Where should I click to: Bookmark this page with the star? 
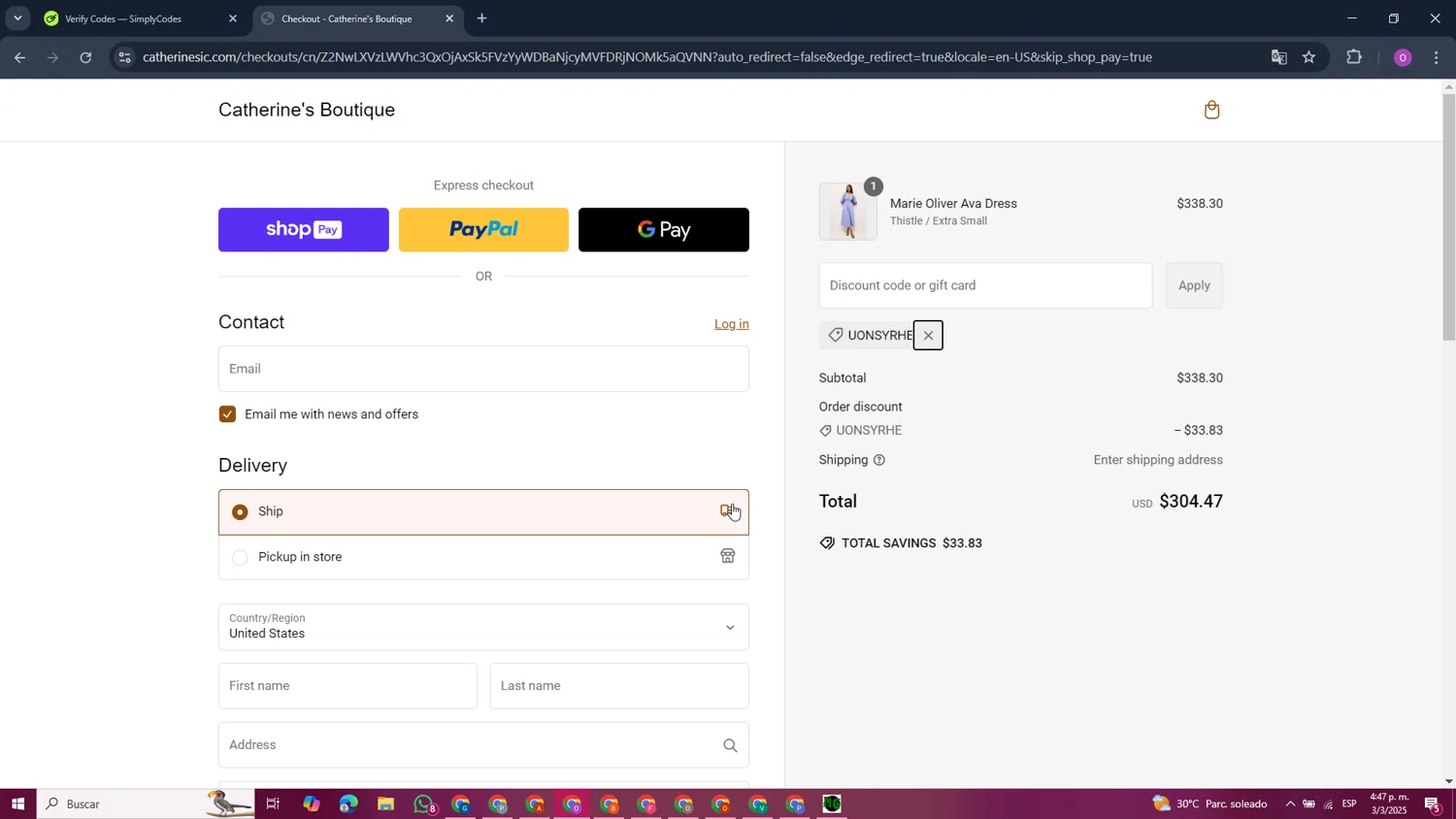(1308, 57)
